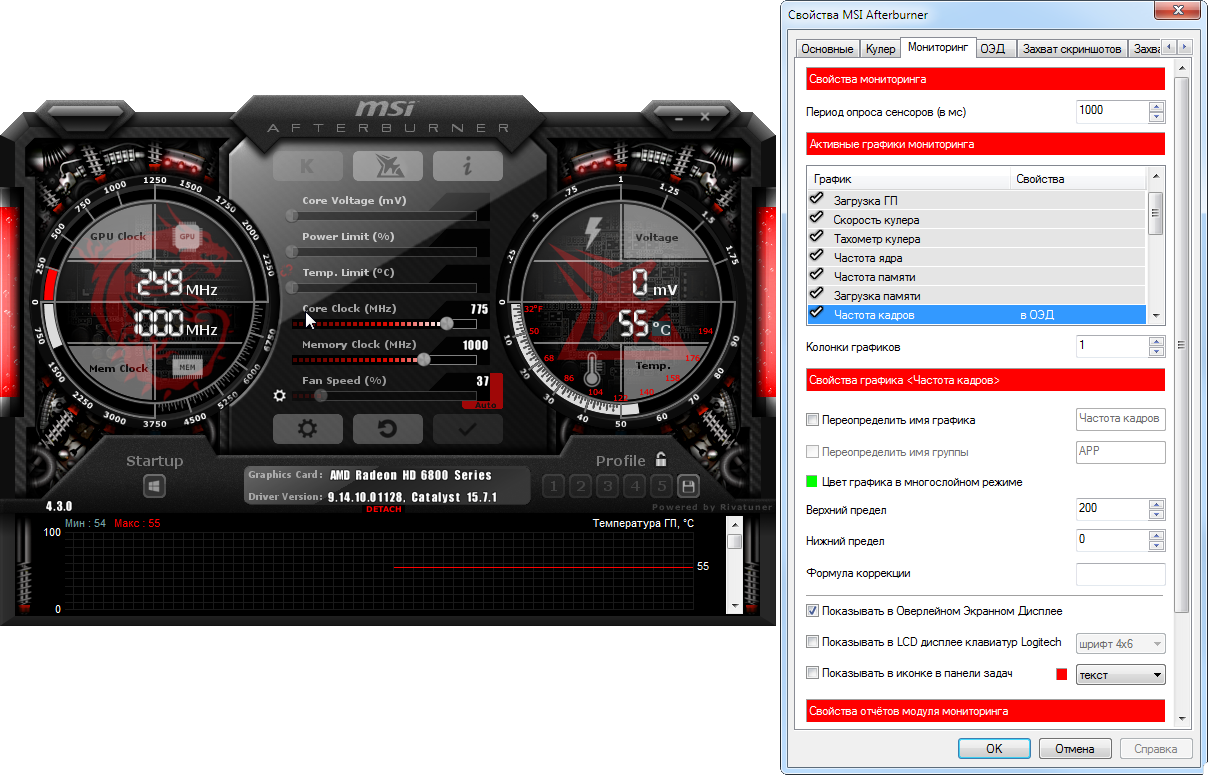Click the OK button
The height and width of the screenshot is (775, 1208).
[993, 748]
